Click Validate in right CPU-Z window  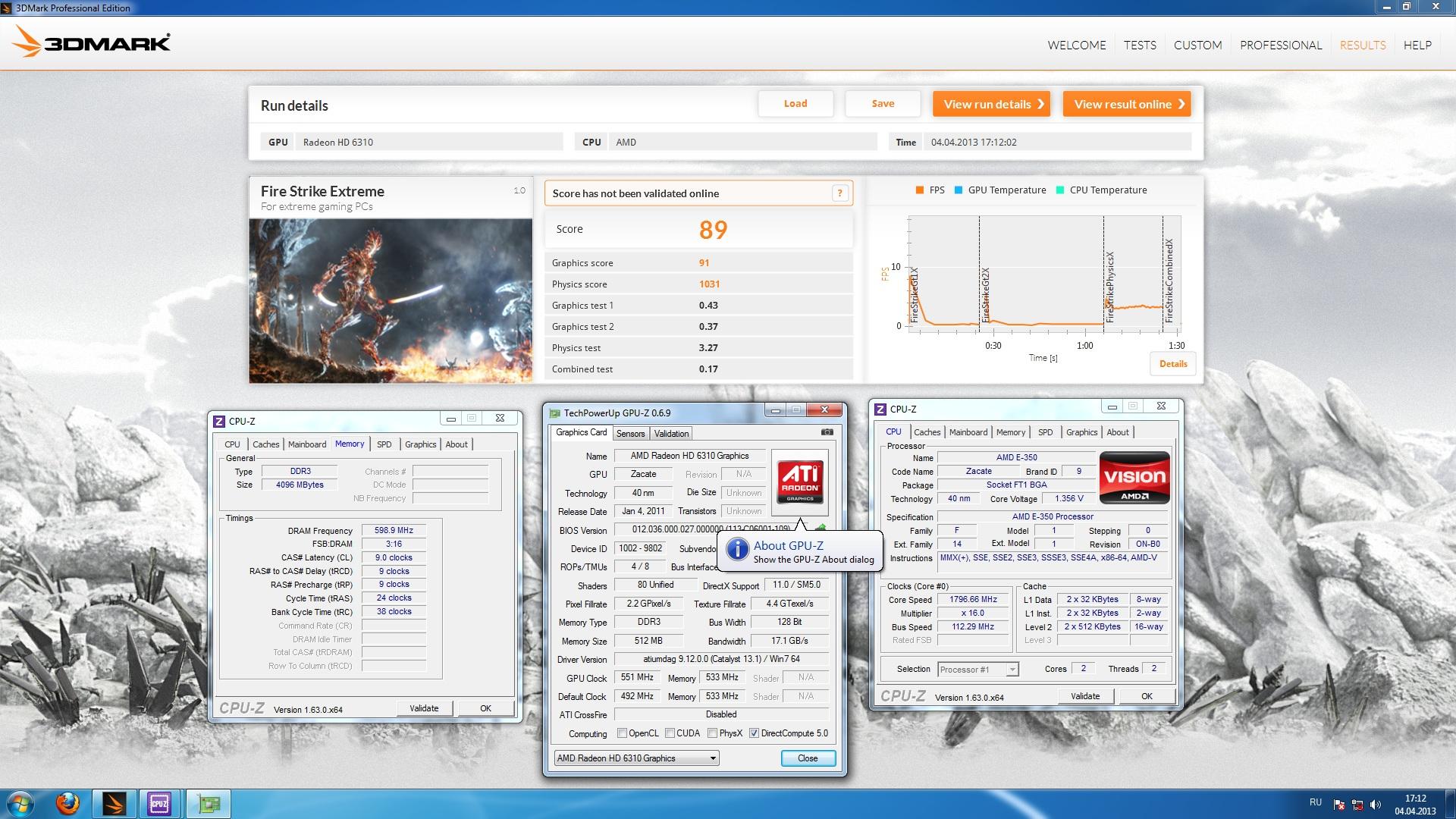[x=1085, y=696]
